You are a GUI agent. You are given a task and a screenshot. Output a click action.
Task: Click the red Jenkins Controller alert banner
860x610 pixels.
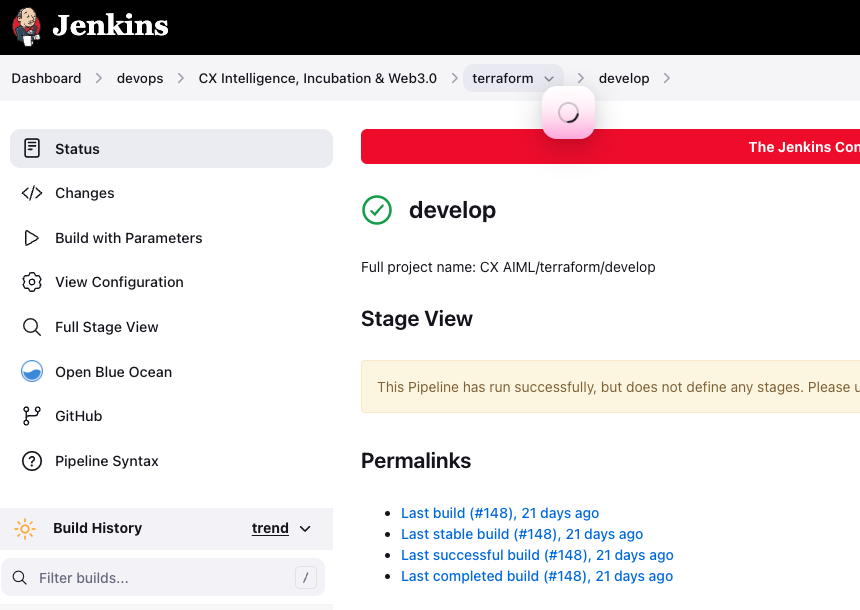(x=610, y=146)
